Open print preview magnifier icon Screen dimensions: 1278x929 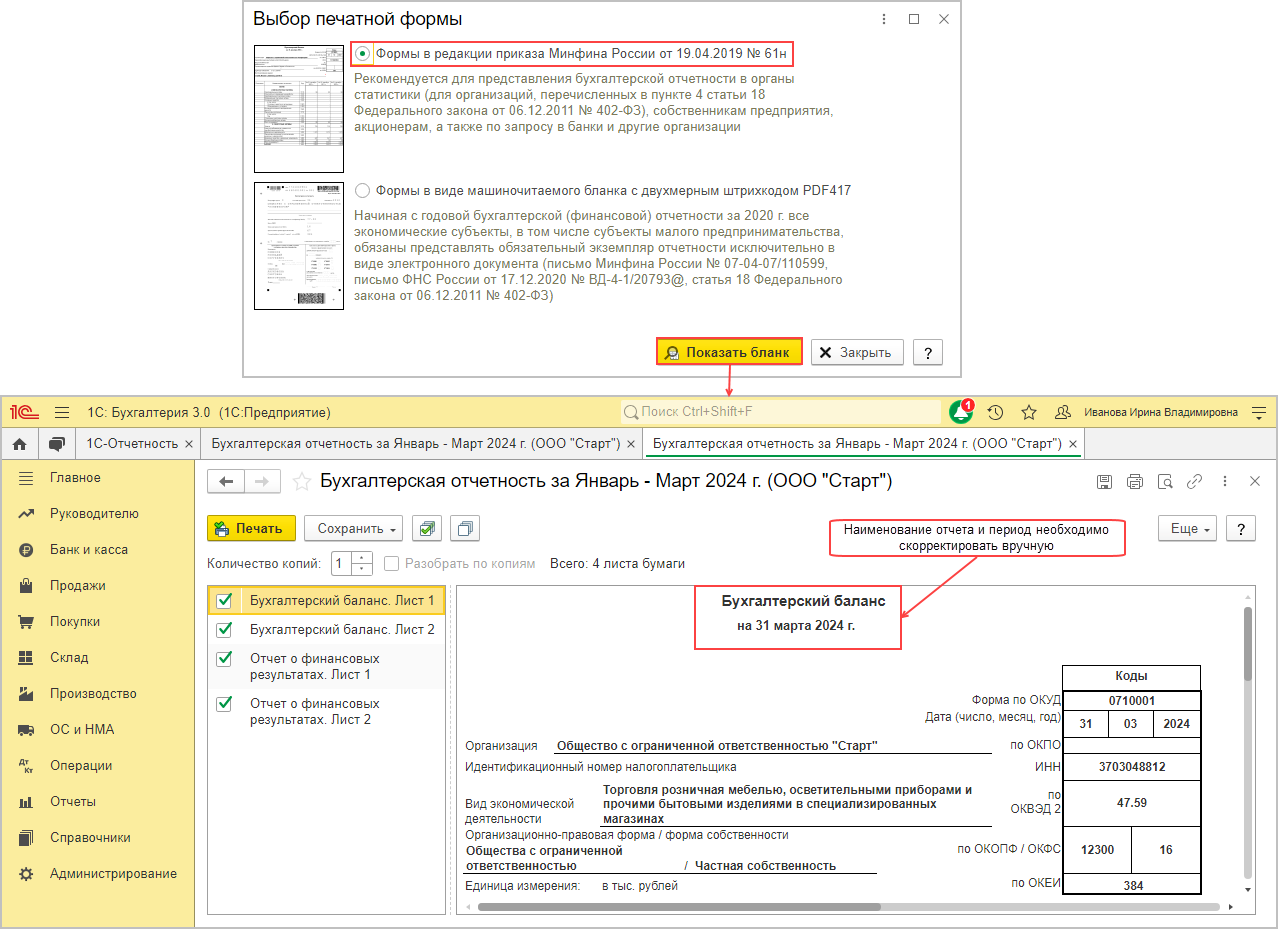[x=1165, y=481]
